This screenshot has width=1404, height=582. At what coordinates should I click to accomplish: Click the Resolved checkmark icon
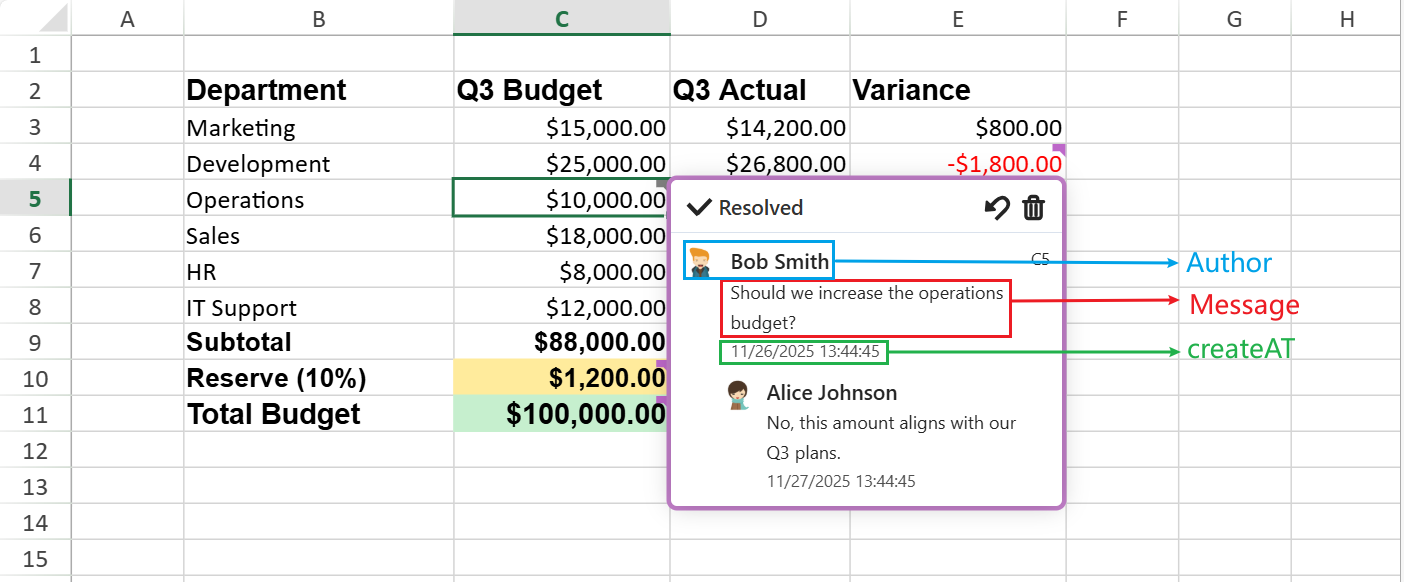pyautogui.click(x=700, y=208)
